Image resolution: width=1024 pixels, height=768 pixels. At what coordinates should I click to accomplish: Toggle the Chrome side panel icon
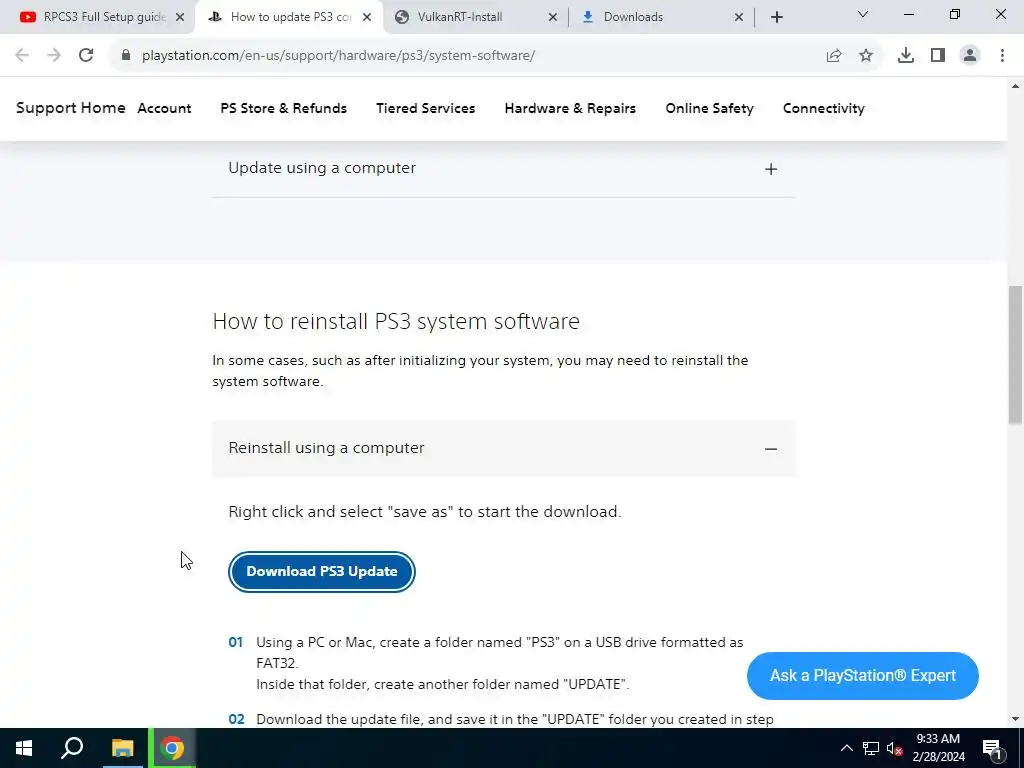[x=938, y=56]
